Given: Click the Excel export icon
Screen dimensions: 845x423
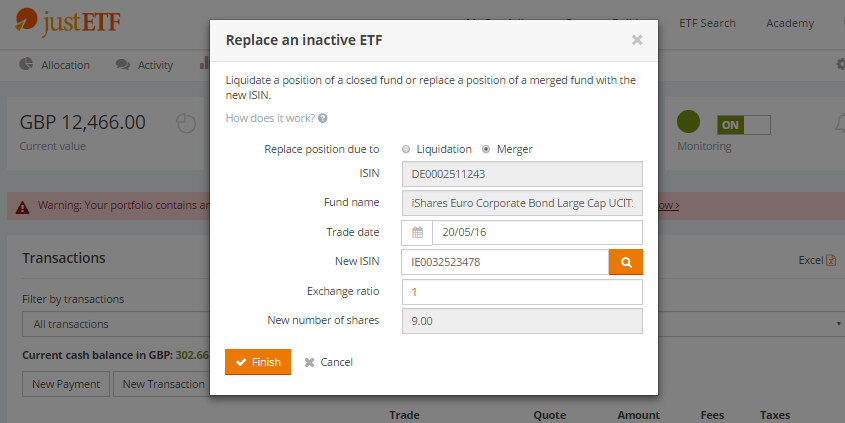Looking at the screenshot, I should click(x=831, y=260).
